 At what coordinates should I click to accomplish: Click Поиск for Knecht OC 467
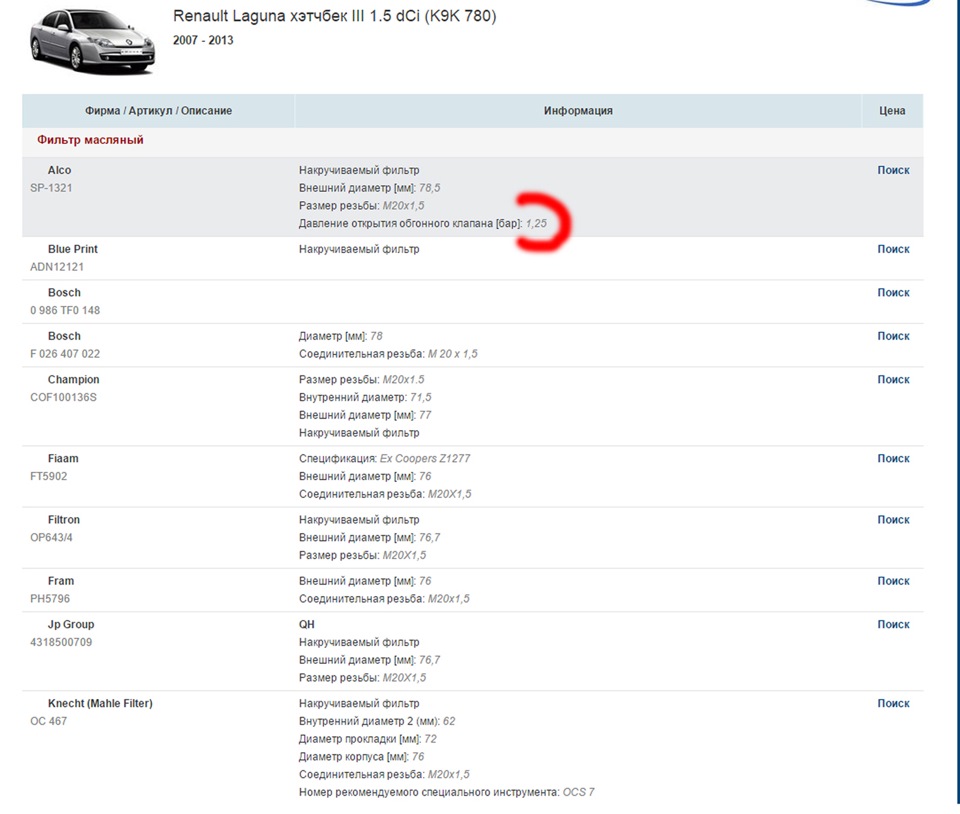point(893,703)
